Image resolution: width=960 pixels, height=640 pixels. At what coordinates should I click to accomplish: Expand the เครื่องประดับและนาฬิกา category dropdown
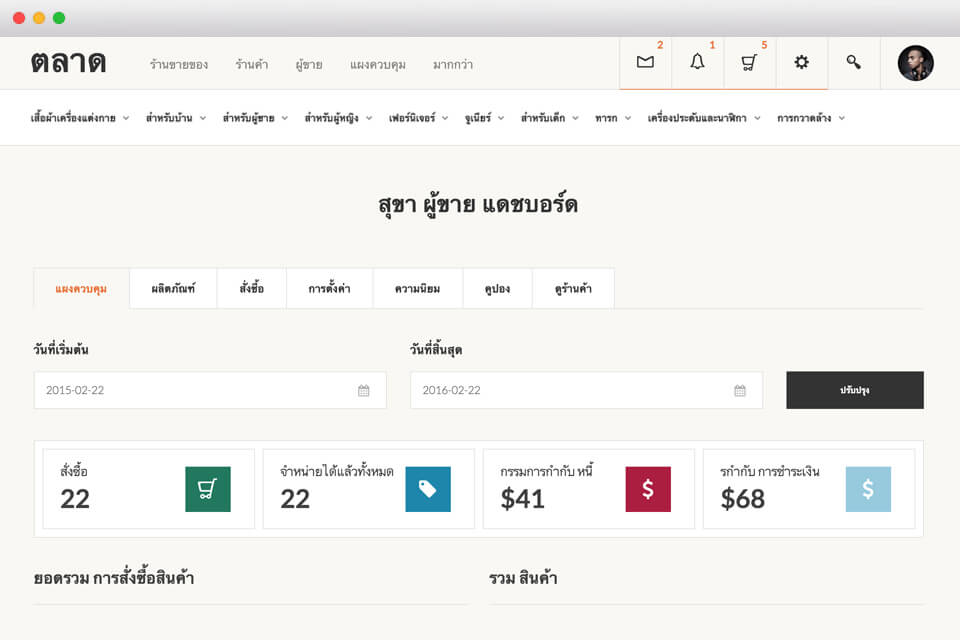tap(704, 118)
